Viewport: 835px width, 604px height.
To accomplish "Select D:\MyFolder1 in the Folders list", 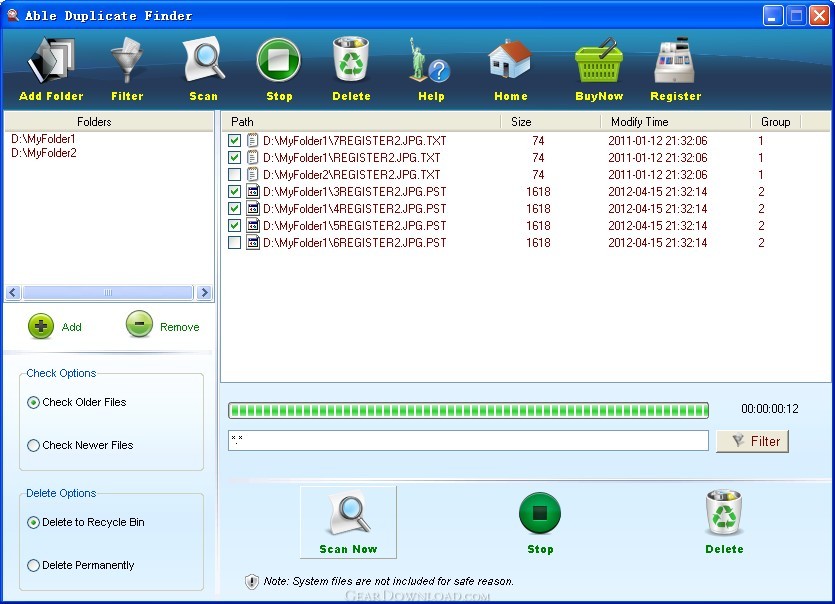I will click(43, 139).
